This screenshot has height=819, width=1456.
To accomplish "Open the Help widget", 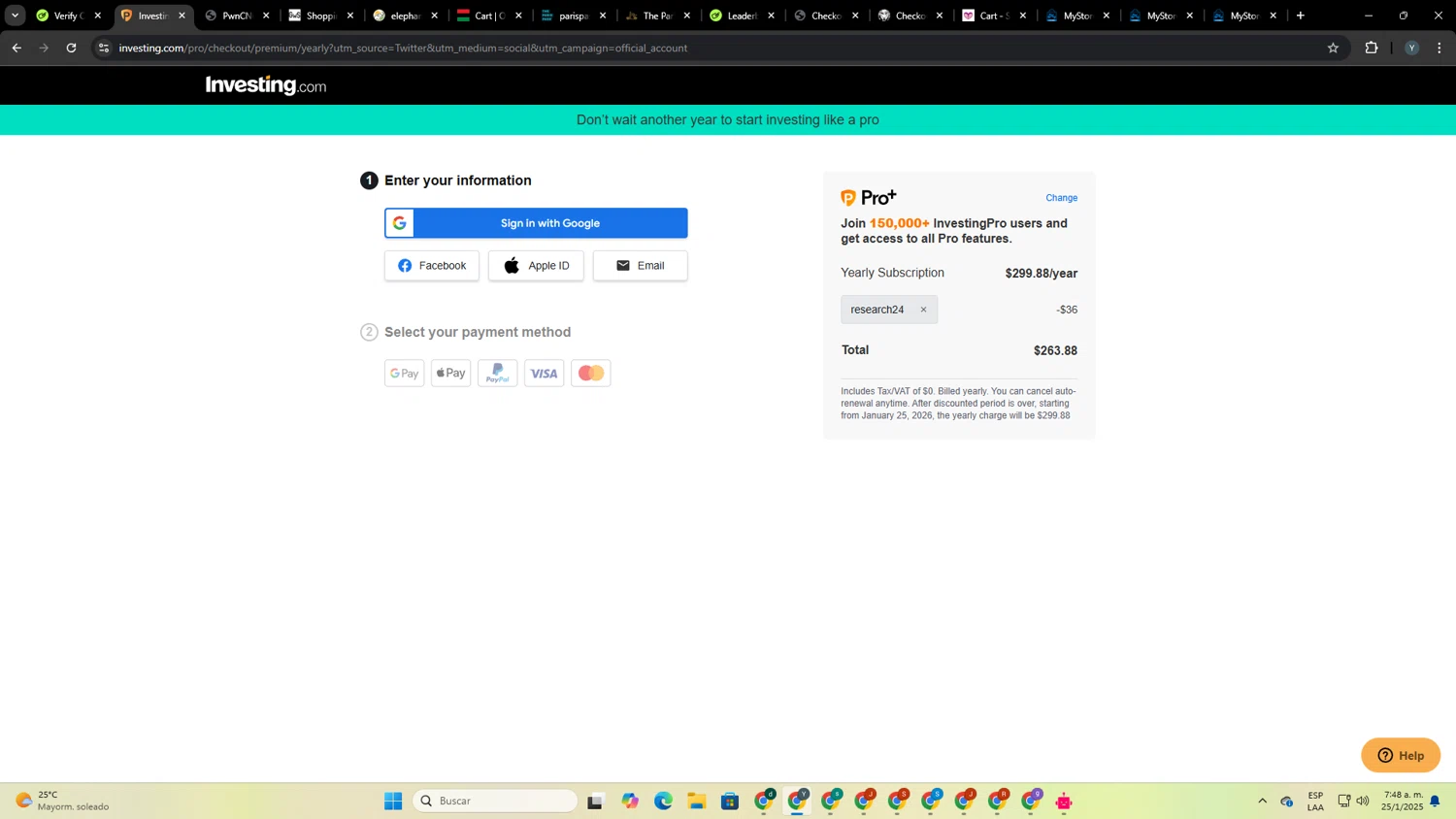I will tap(1401, 755).
